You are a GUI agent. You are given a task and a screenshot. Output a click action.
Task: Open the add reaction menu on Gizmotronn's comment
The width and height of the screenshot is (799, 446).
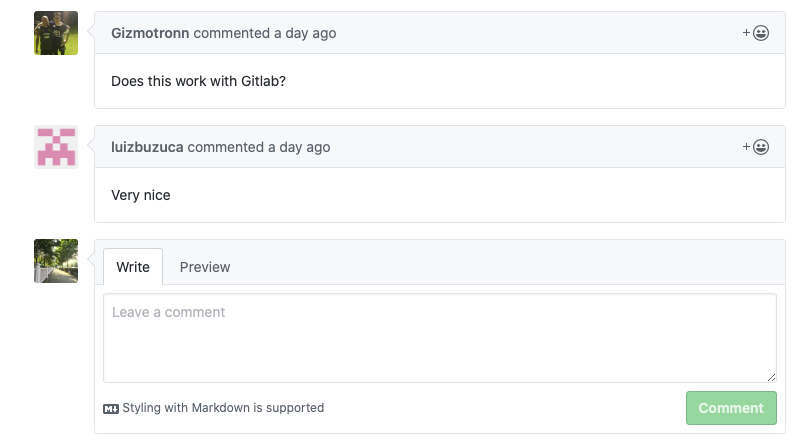[x=756, y=33]
